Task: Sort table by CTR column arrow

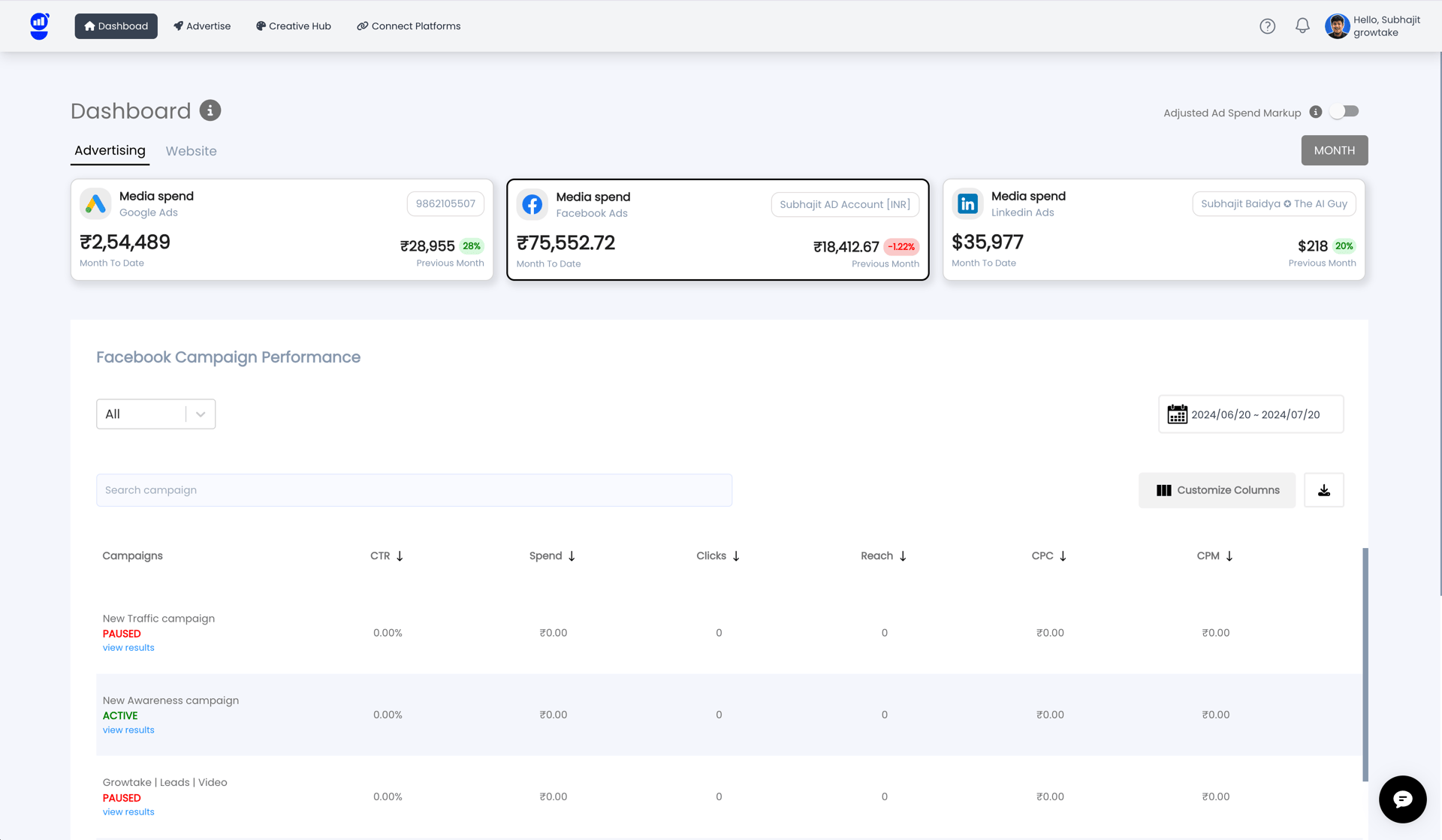Action: coord(400,556)
